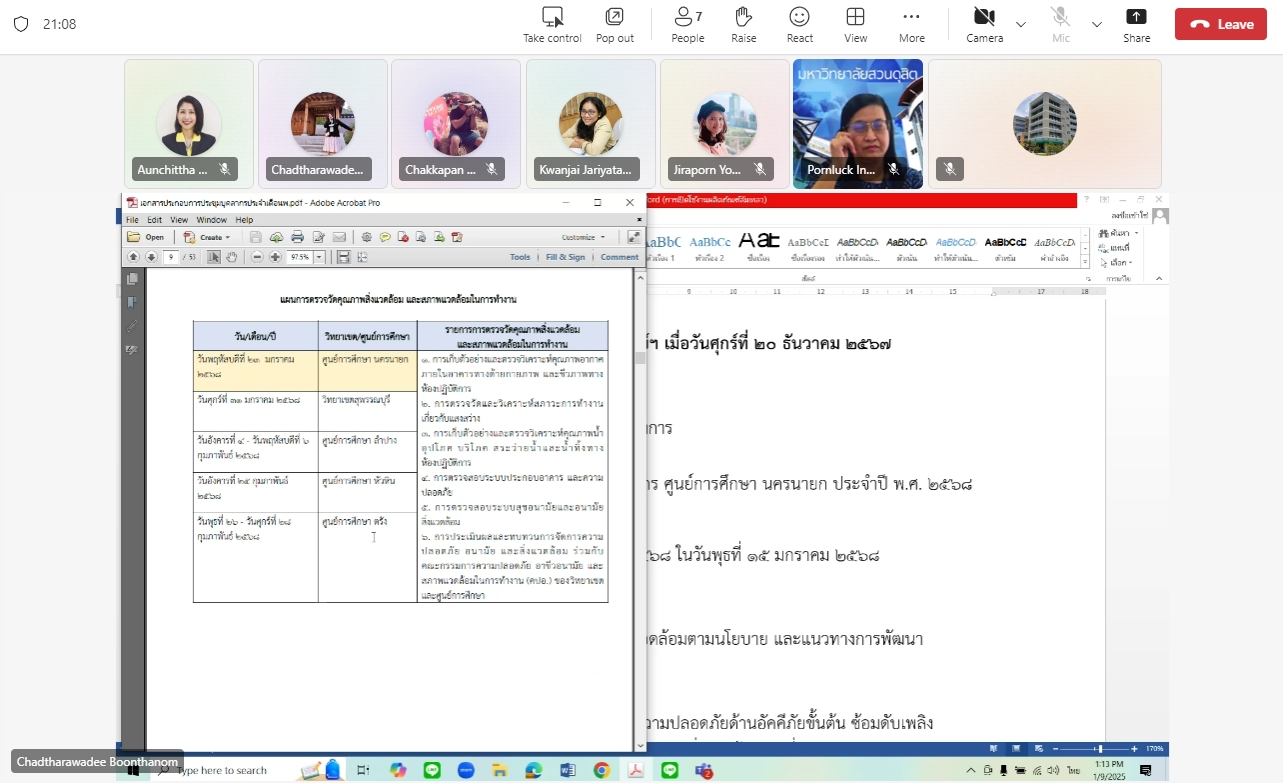1283x783 pixels.
Task: Open the React emoji menu
Action: pos(799,25)
